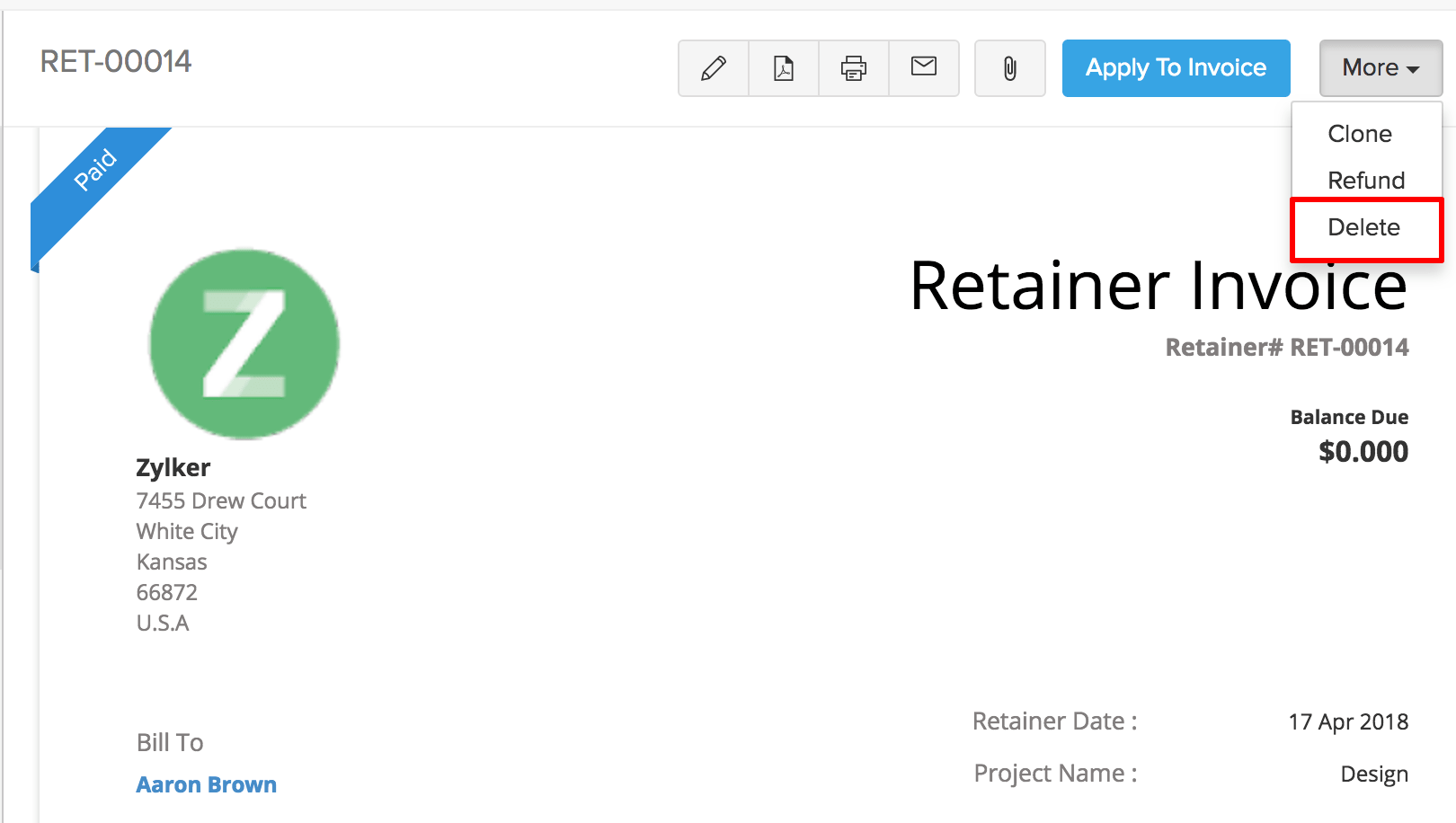Click the Retainer# RET-00014 label
1456x823 pixels.
pyautogui.click(x=1286, y=348)
